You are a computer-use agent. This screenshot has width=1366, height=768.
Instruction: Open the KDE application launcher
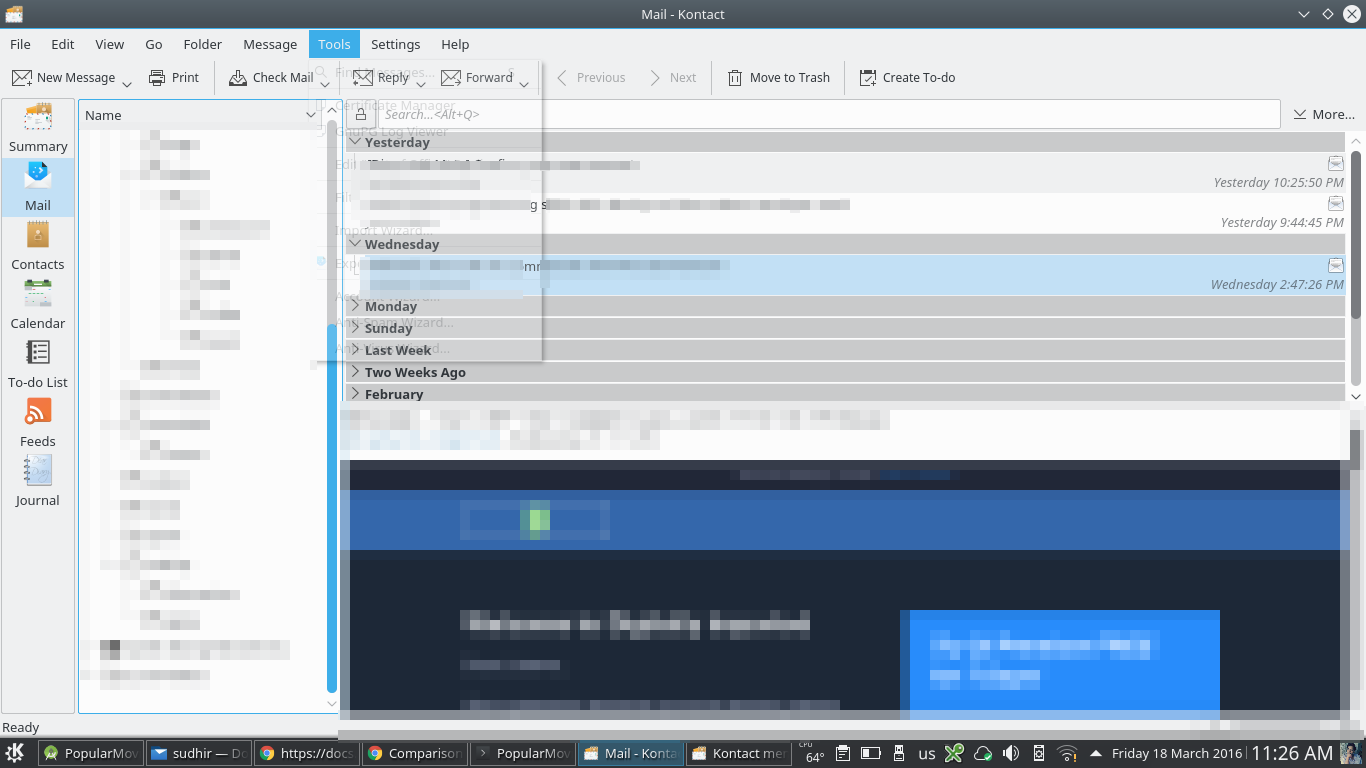(15, 753)
